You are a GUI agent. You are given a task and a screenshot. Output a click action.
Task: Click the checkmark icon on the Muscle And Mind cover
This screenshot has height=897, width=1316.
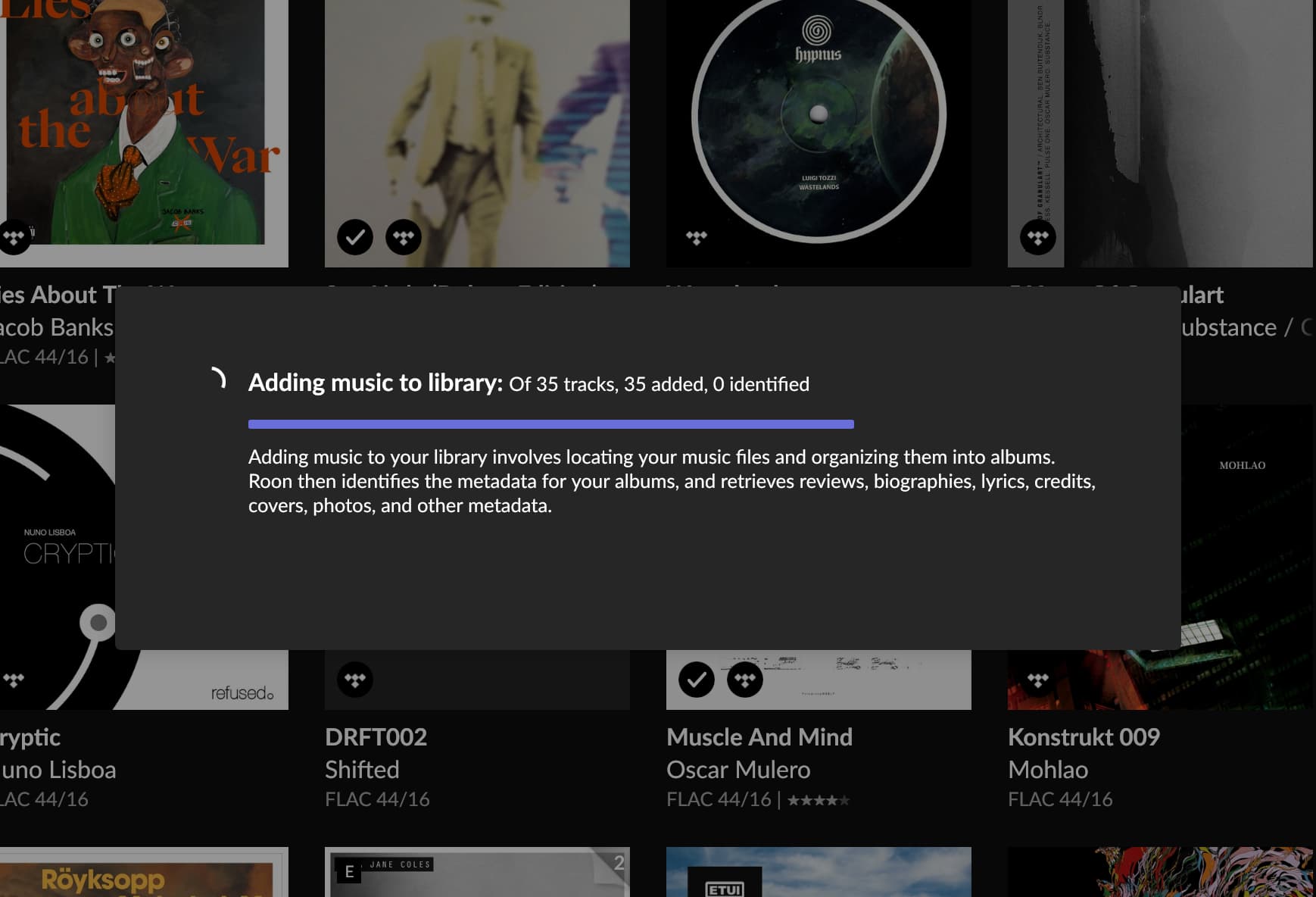[x=697, y=680]
